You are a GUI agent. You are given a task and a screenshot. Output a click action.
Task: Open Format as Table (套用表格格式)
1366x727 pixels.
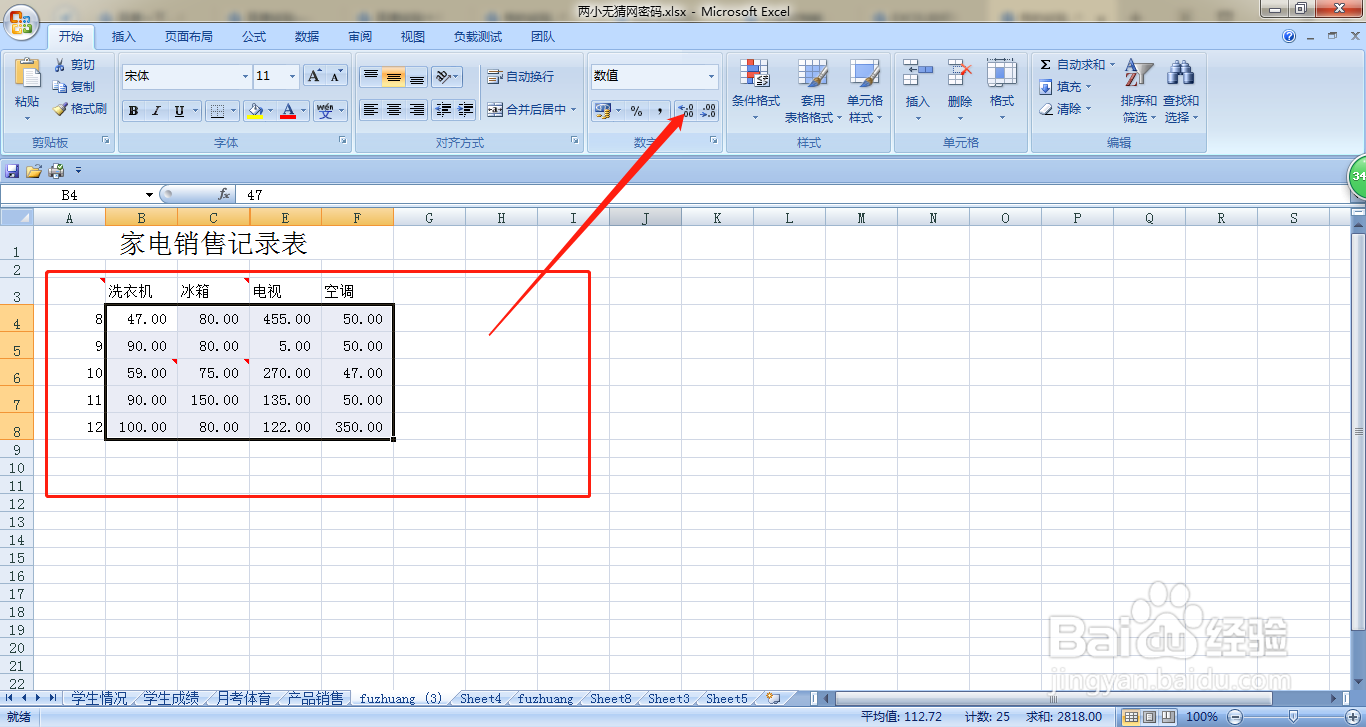812,90
